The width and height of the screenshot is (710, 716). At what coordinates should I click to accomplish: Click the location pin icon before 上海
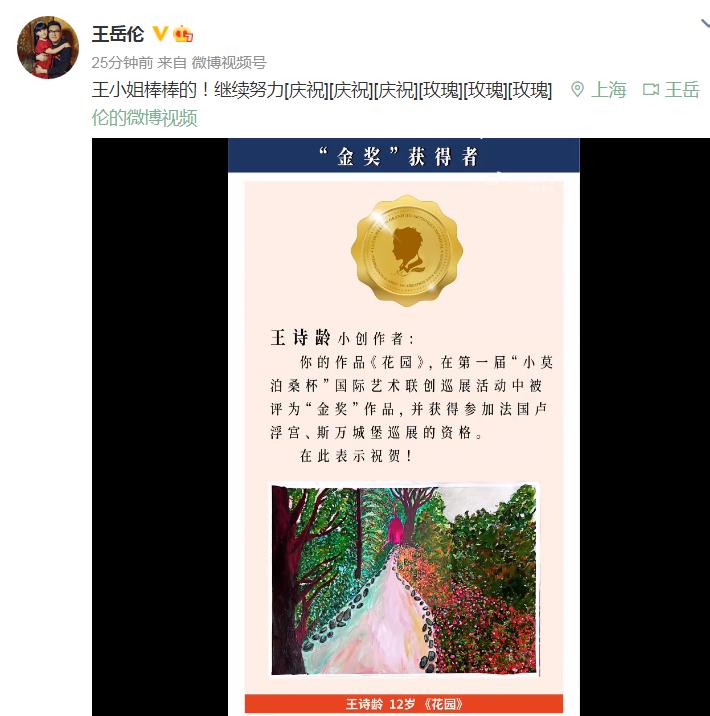click(577, 90)
